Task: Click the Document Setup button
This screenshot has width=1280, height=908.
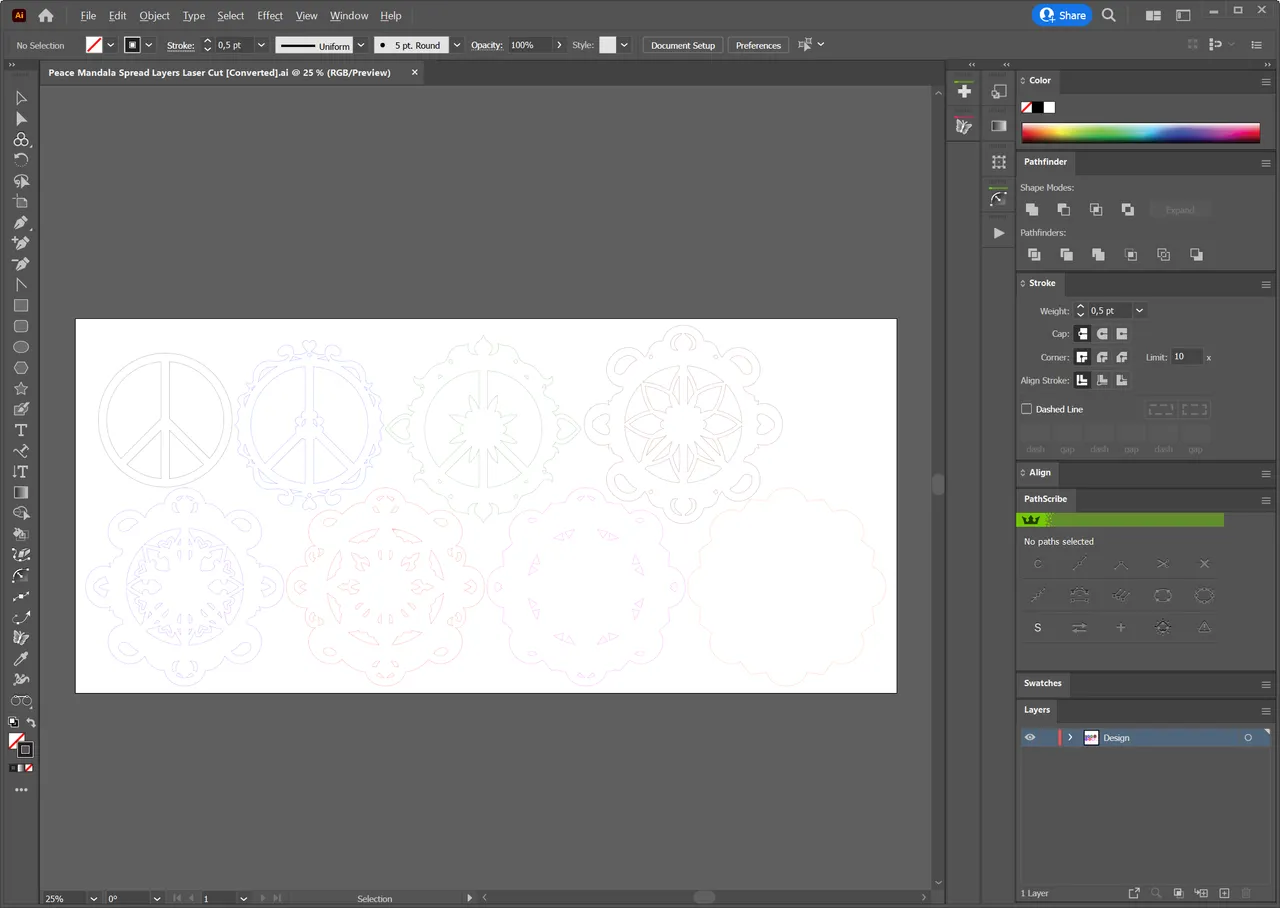Action: pos(683,45)
